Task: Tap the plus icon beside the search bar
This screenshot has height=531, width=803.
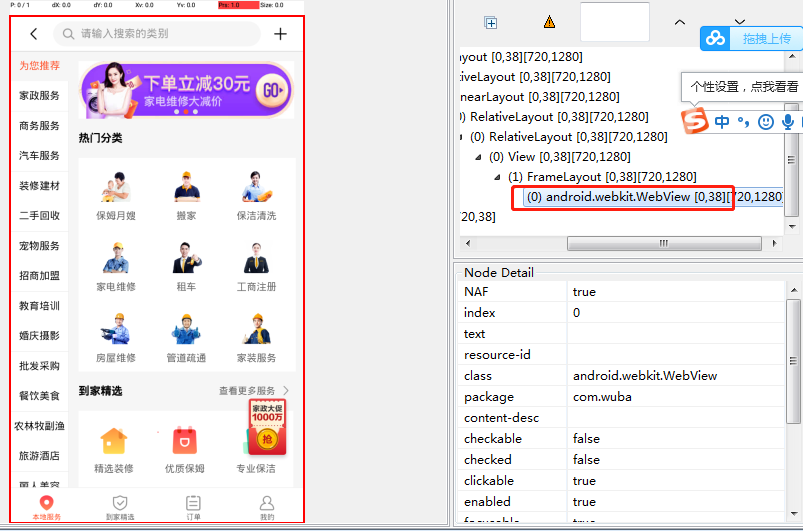Action: [280, 34]
